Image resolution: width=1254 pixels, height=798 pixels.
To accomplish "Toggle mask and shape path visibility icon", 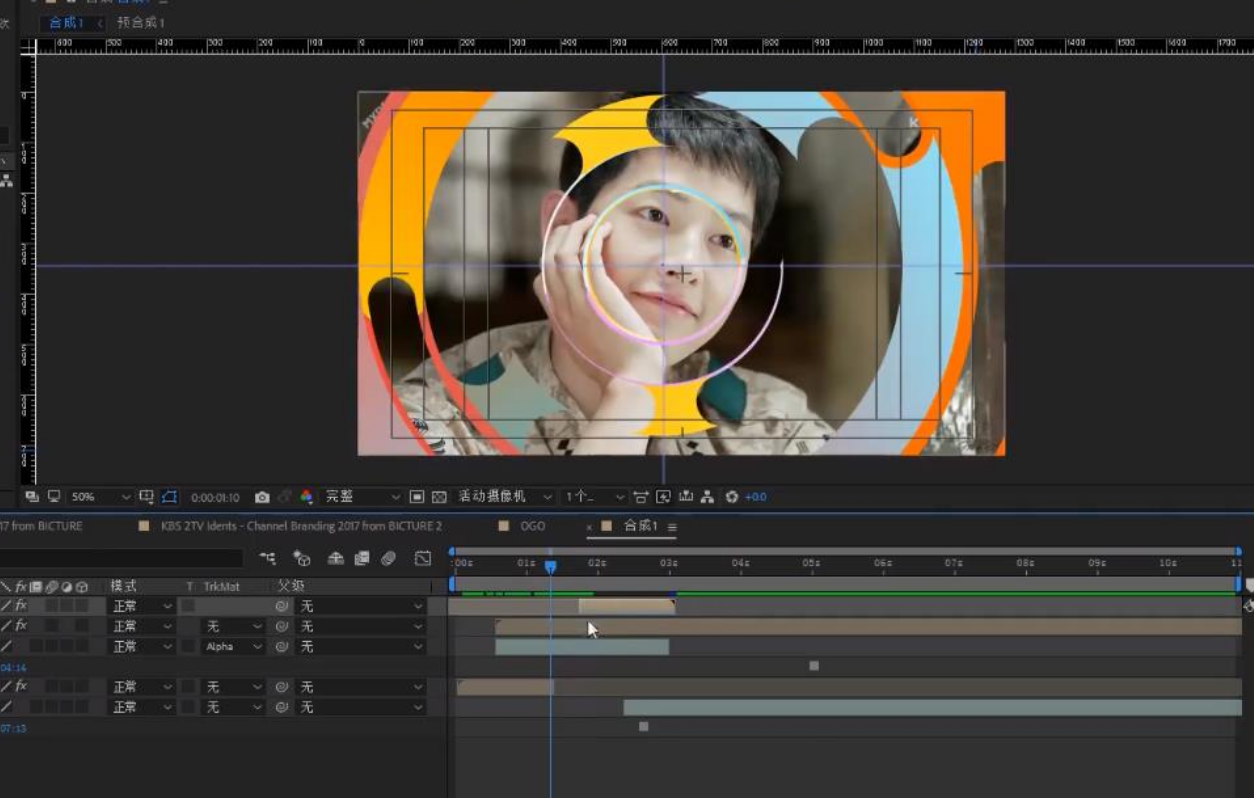I will (x=169, y=497).
